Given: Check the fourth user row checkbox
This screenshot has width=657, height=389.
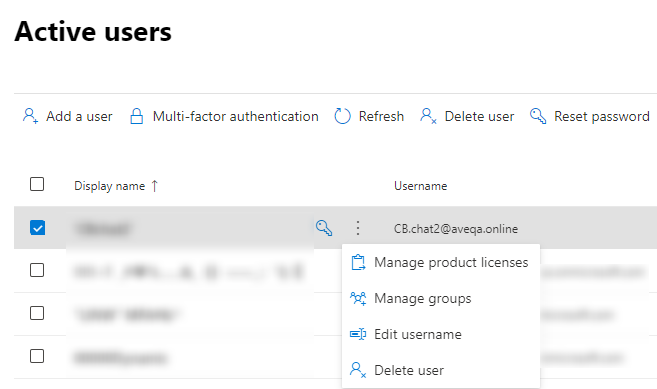Looking at the screenshot, I should 37,356.
